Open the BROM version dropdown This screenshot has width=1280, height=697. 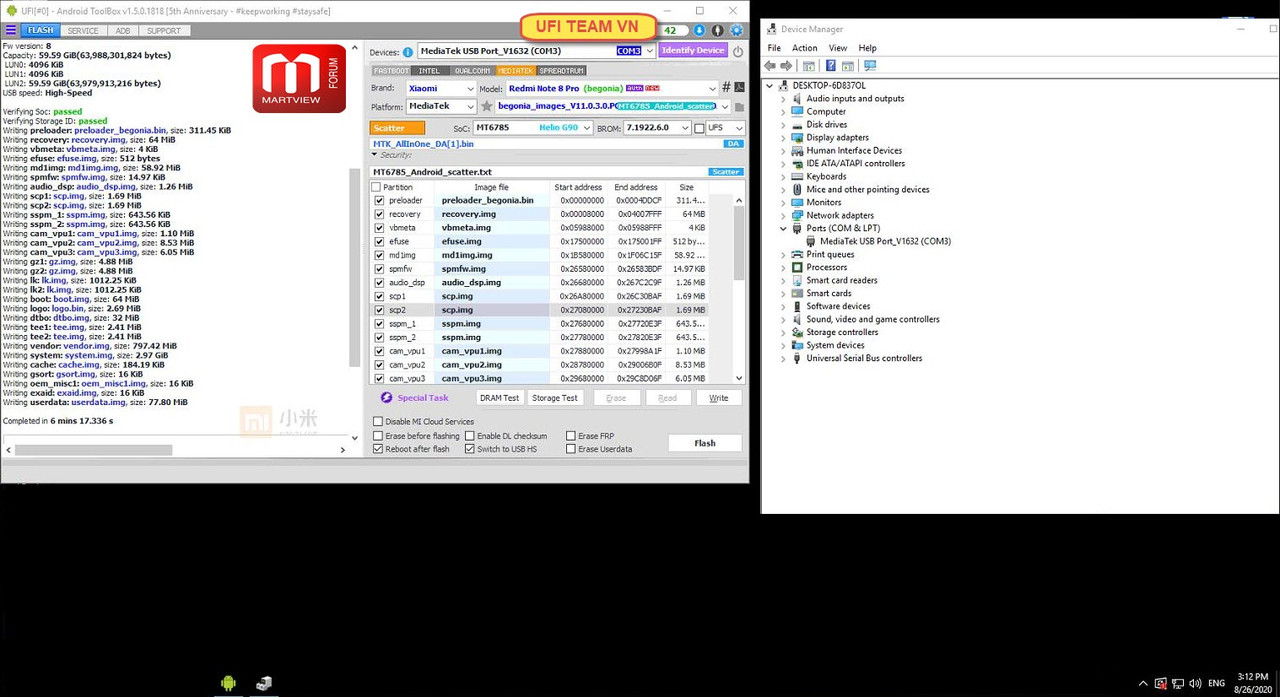pyautogui.click(x=685, y=128)
